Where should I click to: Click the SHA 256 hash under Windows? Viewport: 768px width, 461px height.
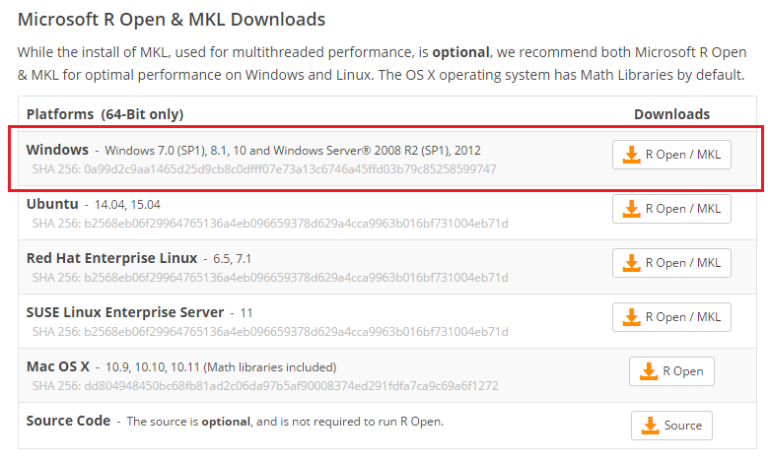pyautogui.click(x=261, y=168)
